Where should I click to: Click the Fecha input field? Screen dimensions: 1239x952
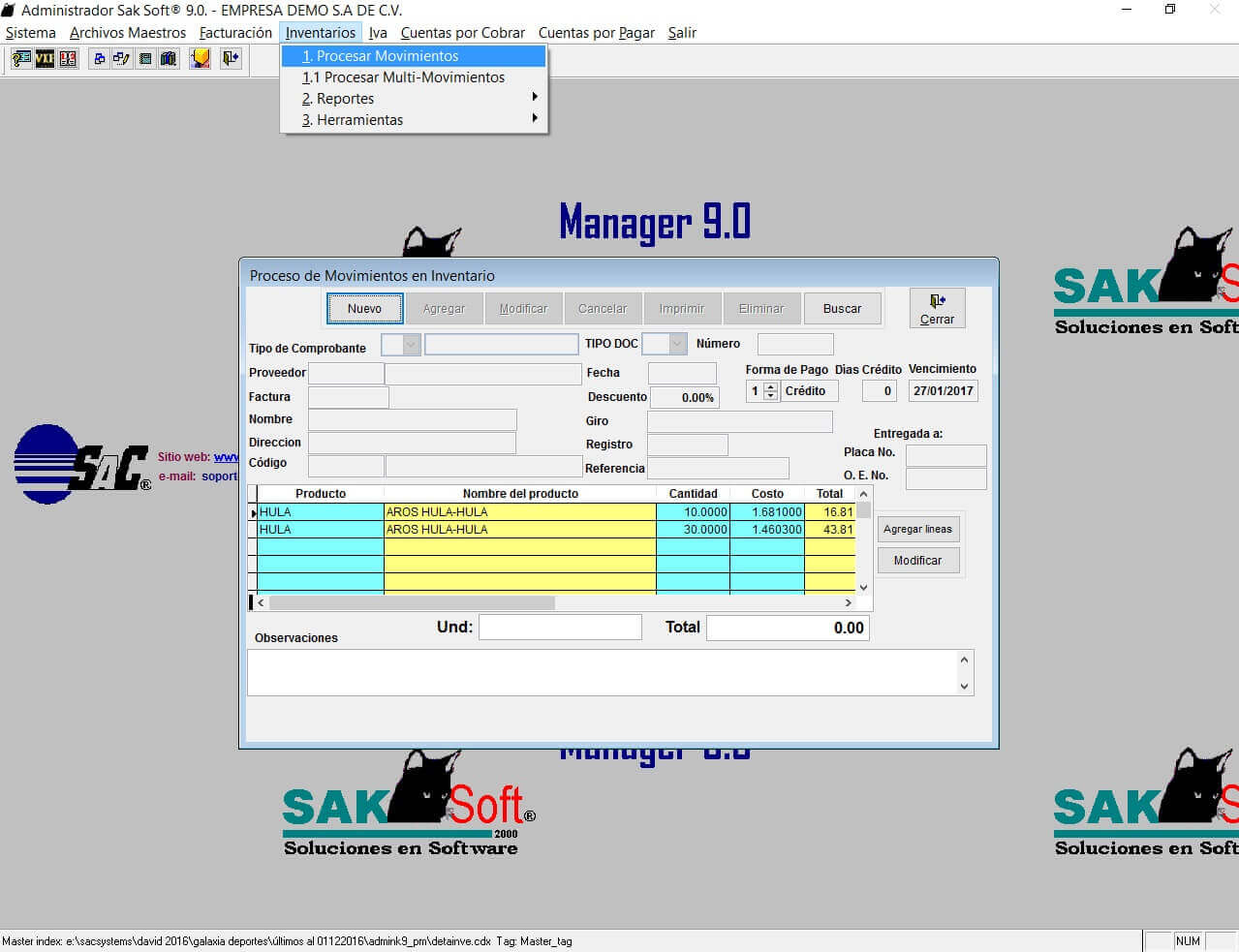pos(682,373)
